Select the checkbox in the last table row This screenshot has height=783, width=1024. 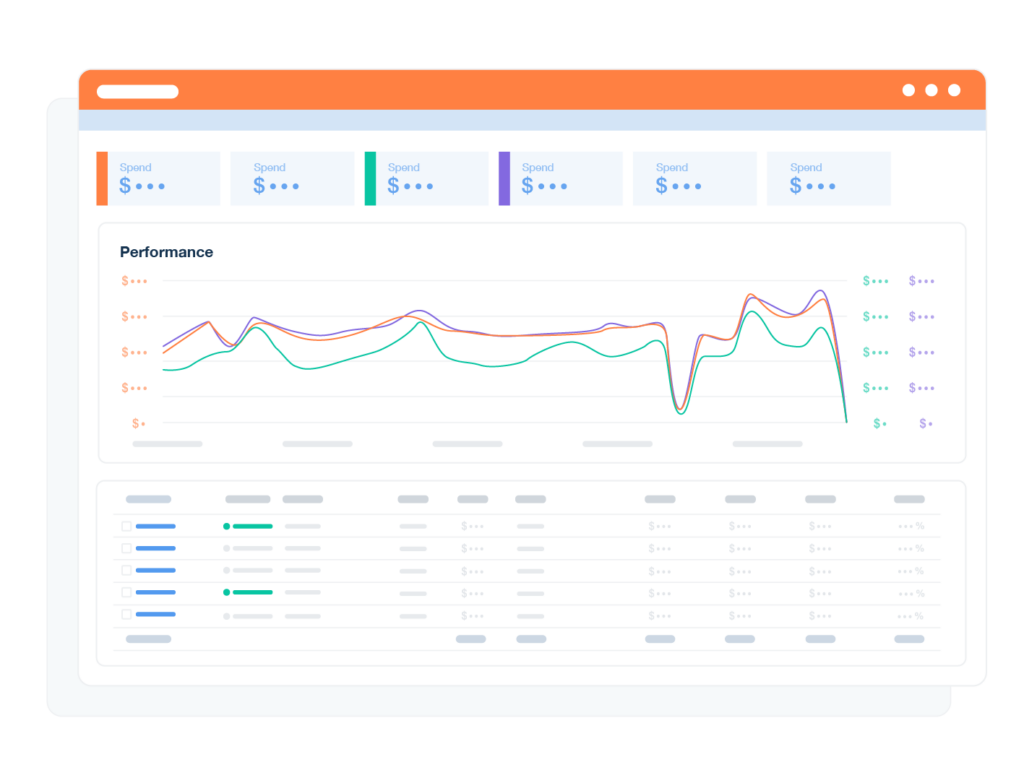[x=126, y=615]
